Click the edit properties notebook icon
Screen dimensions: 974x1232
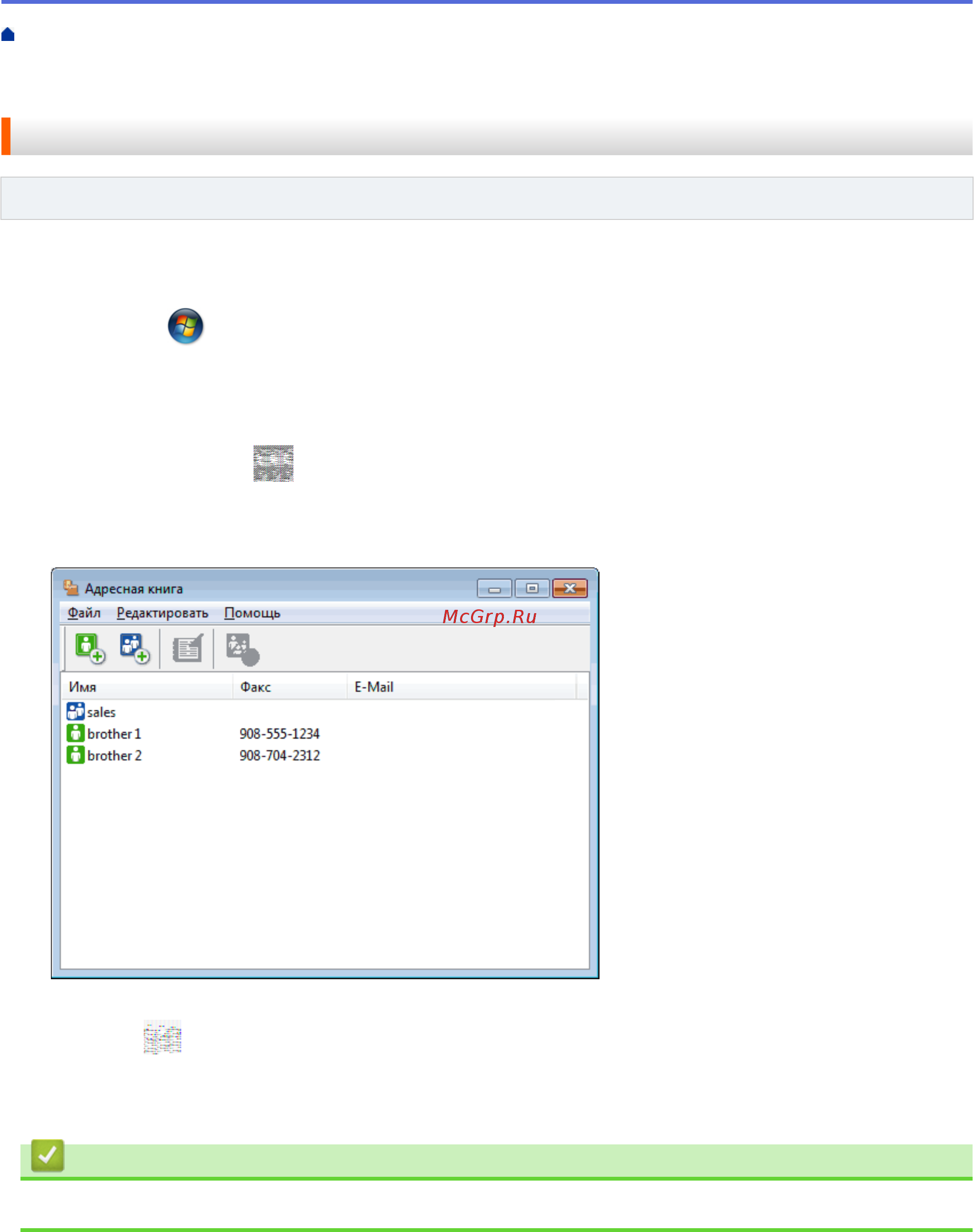pyautogui.click(x=187, y=648)
